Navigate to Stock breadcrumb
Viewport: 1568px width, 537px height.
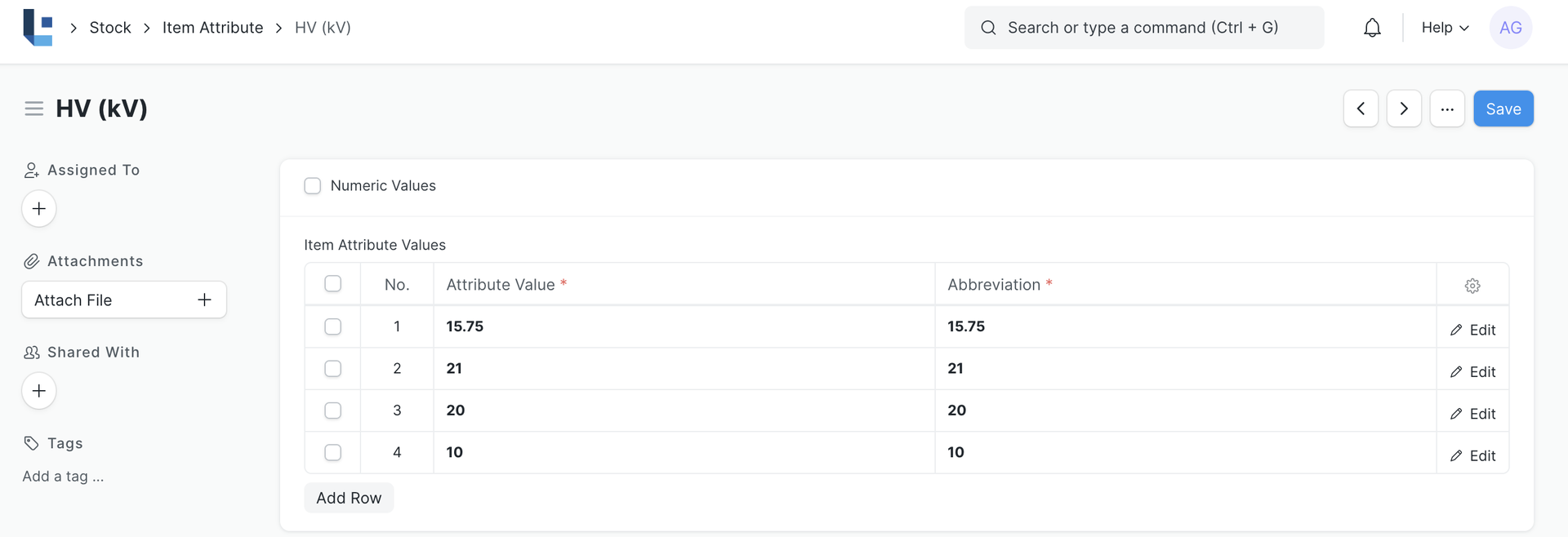tap(110, 28)
